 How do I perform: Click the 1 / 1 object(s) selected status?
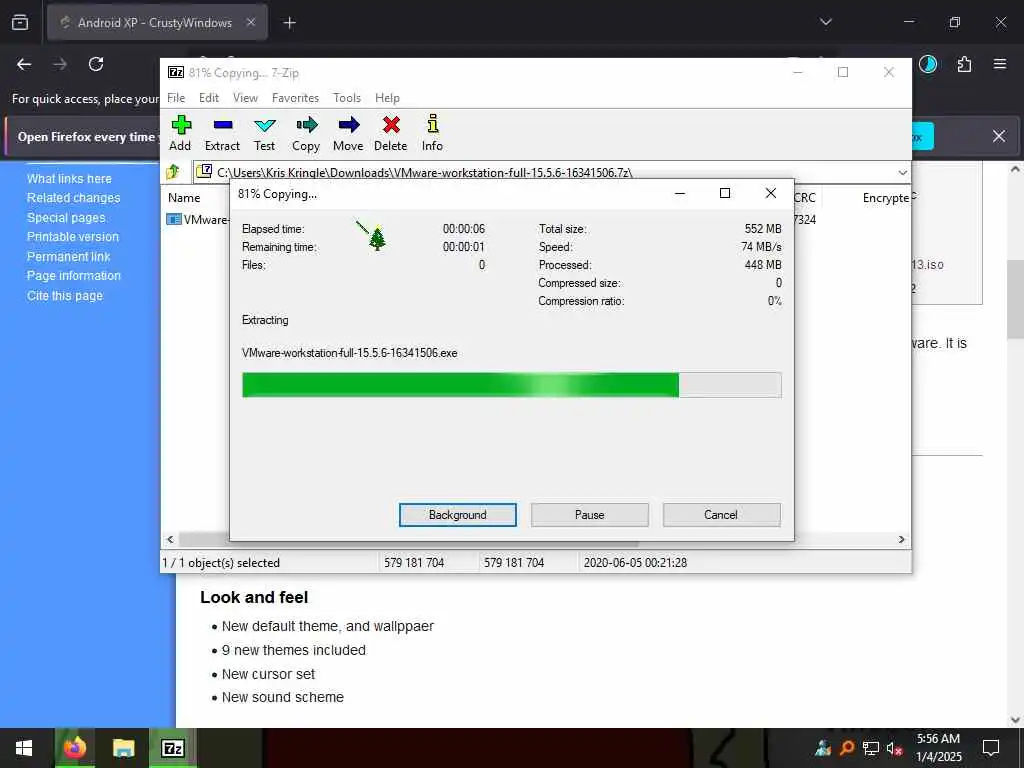tap(221, 562)
